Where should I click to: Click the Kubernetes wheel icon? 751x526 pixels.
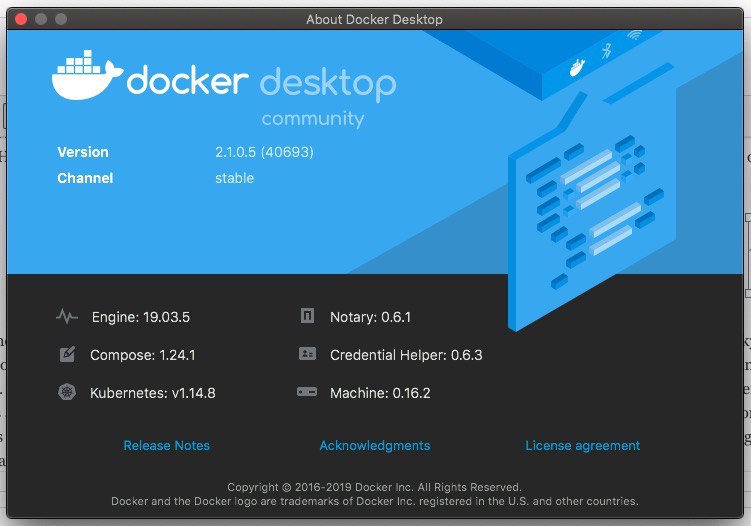pos(67,392)
